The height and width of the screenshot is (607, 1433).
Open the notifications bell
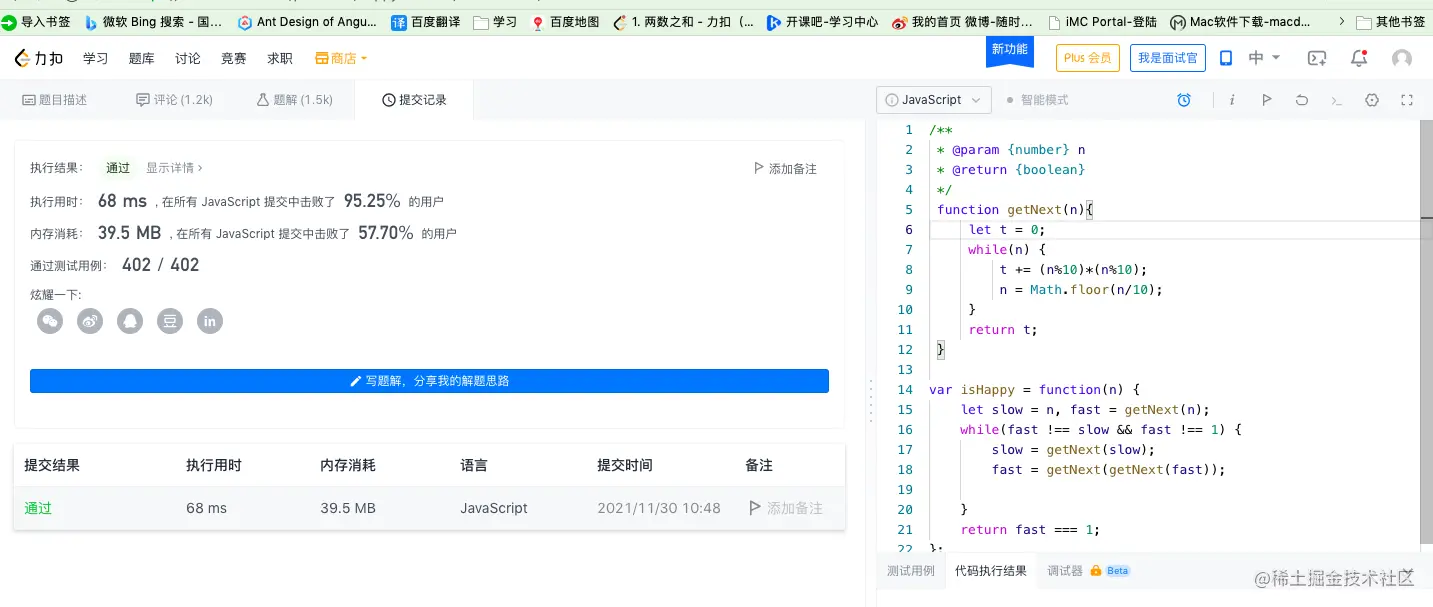(x=1359, y=58)
